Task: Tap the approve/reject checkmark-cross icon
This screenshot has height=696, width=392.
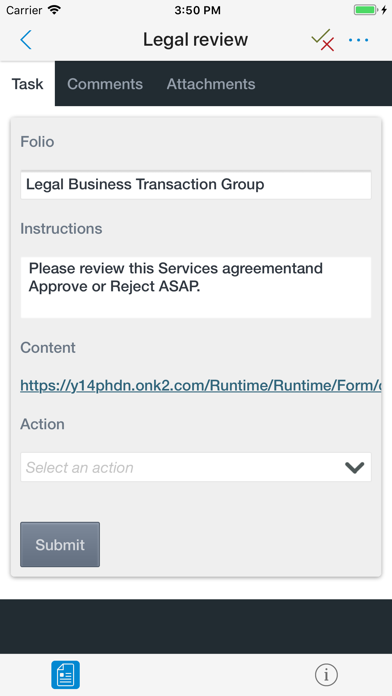Action: [x=323, y=40]
